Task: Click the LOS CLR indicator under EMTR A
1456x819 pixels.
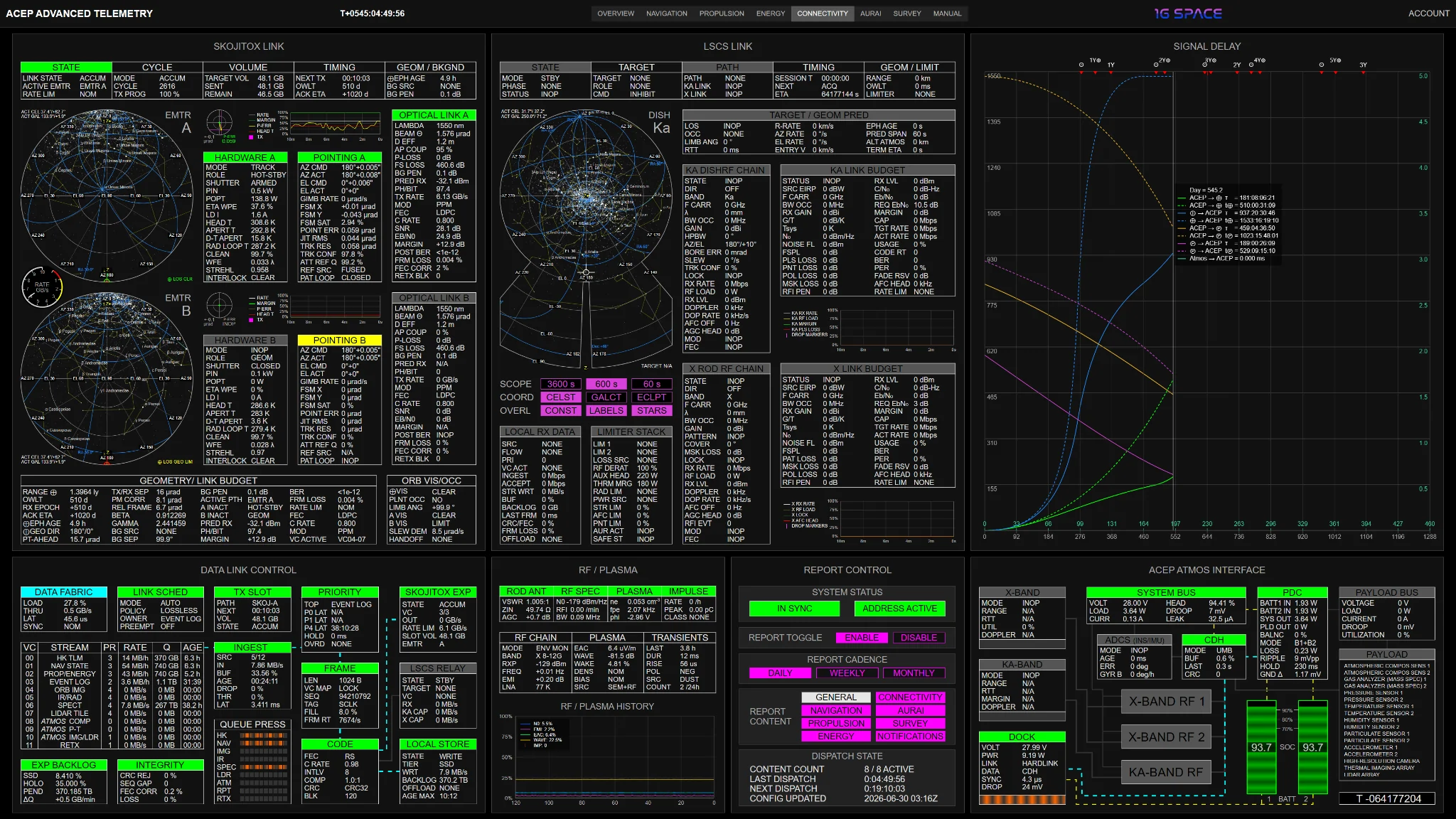Action: click(x=179, y=279)
